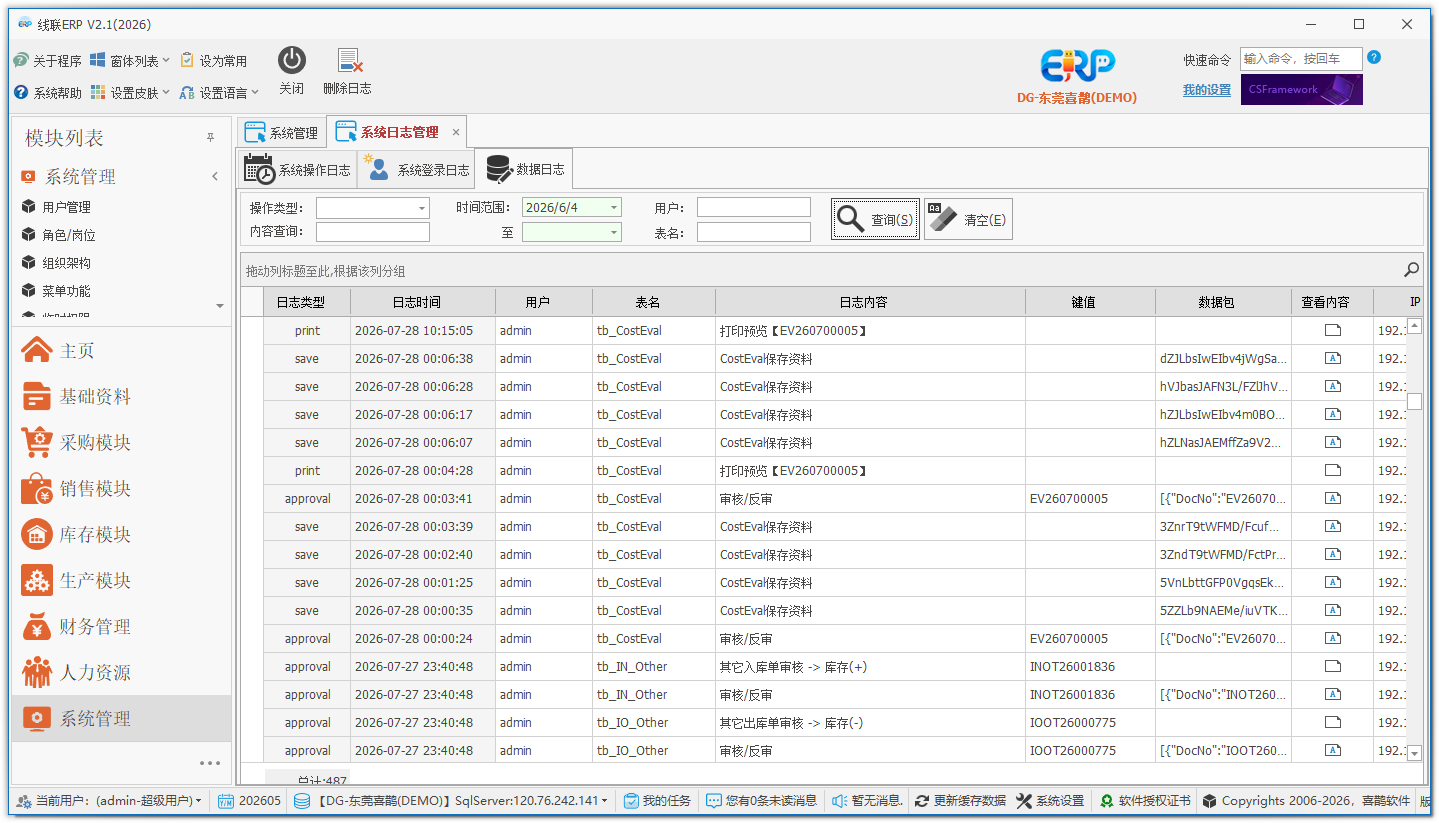The image size is (1439, 823).
Task: Click the 关闭 power icon in toolbar
Action: (x=291, y=60)
